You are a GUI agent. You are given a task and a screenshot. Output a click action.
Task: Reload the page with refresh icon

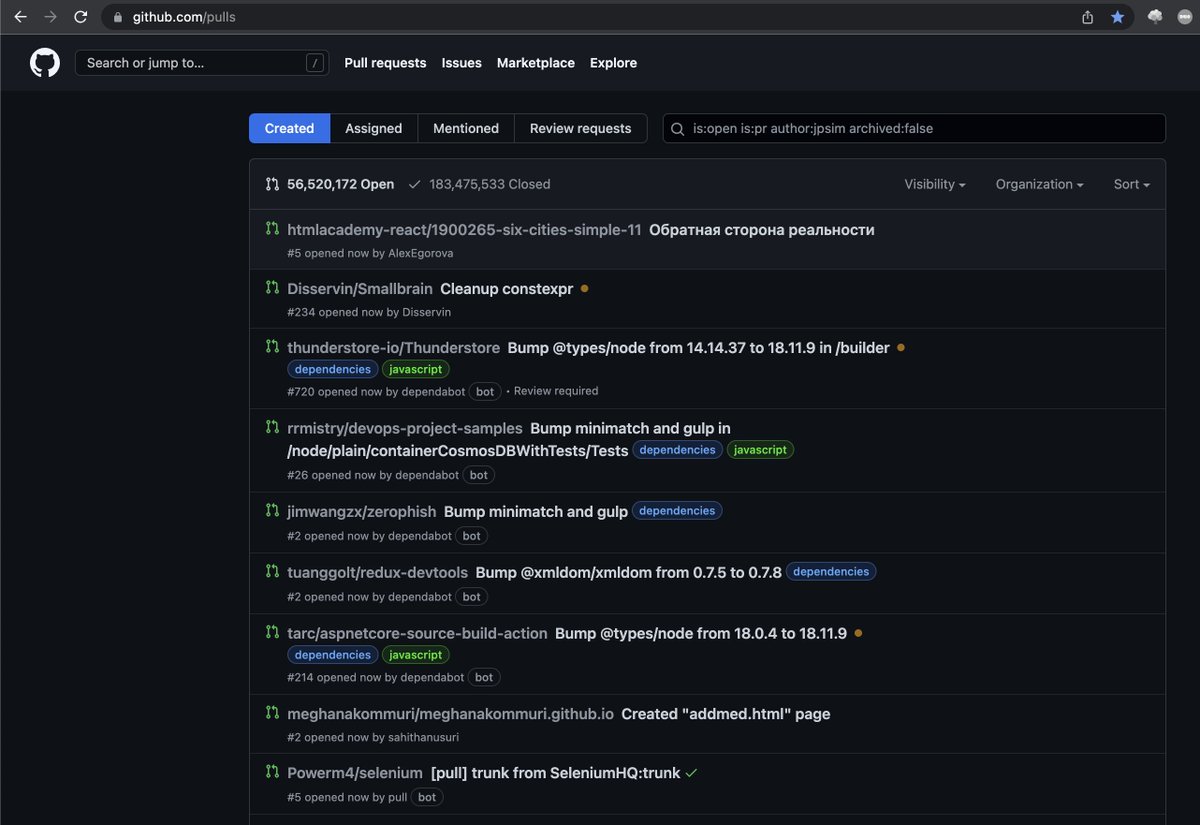point(80,17)
